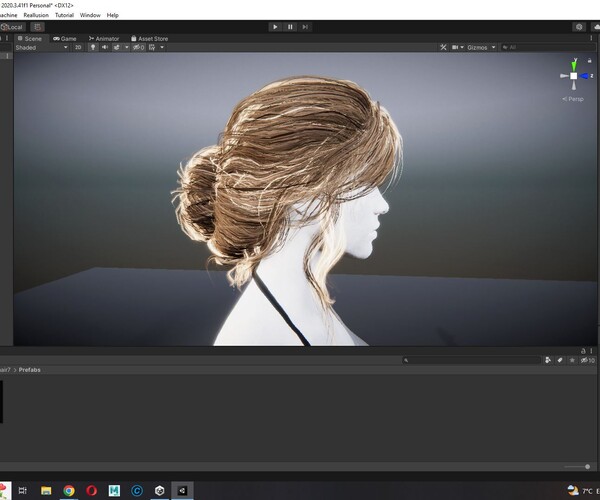Open Task View on the taskbar
This screenshot has width=600, height=500.
(23, 490)
